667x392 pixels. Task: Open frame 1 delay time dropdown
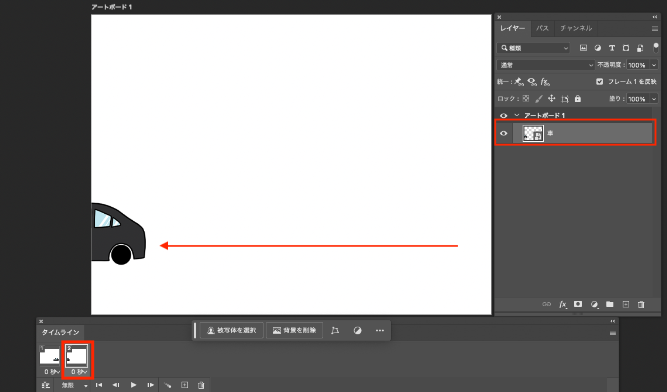coord(52,372)
